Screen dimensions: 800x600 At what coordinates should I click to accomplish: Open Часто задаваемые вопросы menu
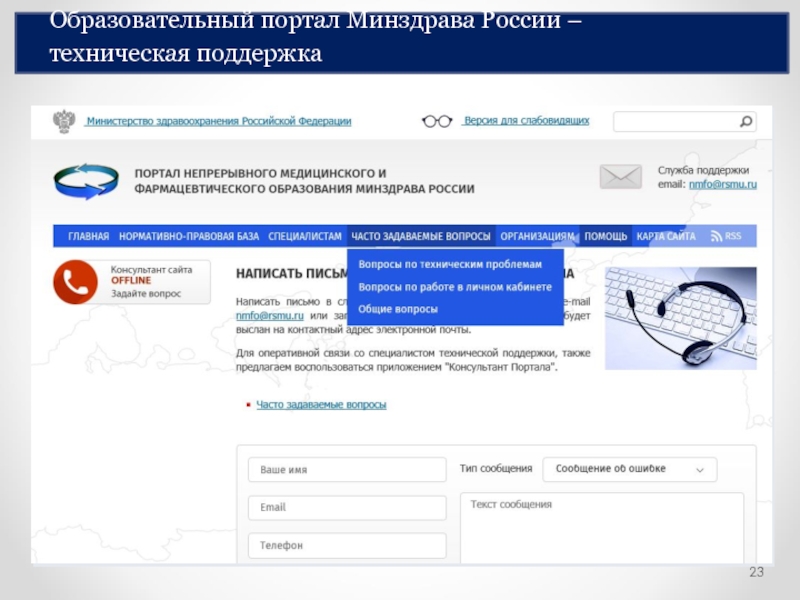tap(421, 237)
